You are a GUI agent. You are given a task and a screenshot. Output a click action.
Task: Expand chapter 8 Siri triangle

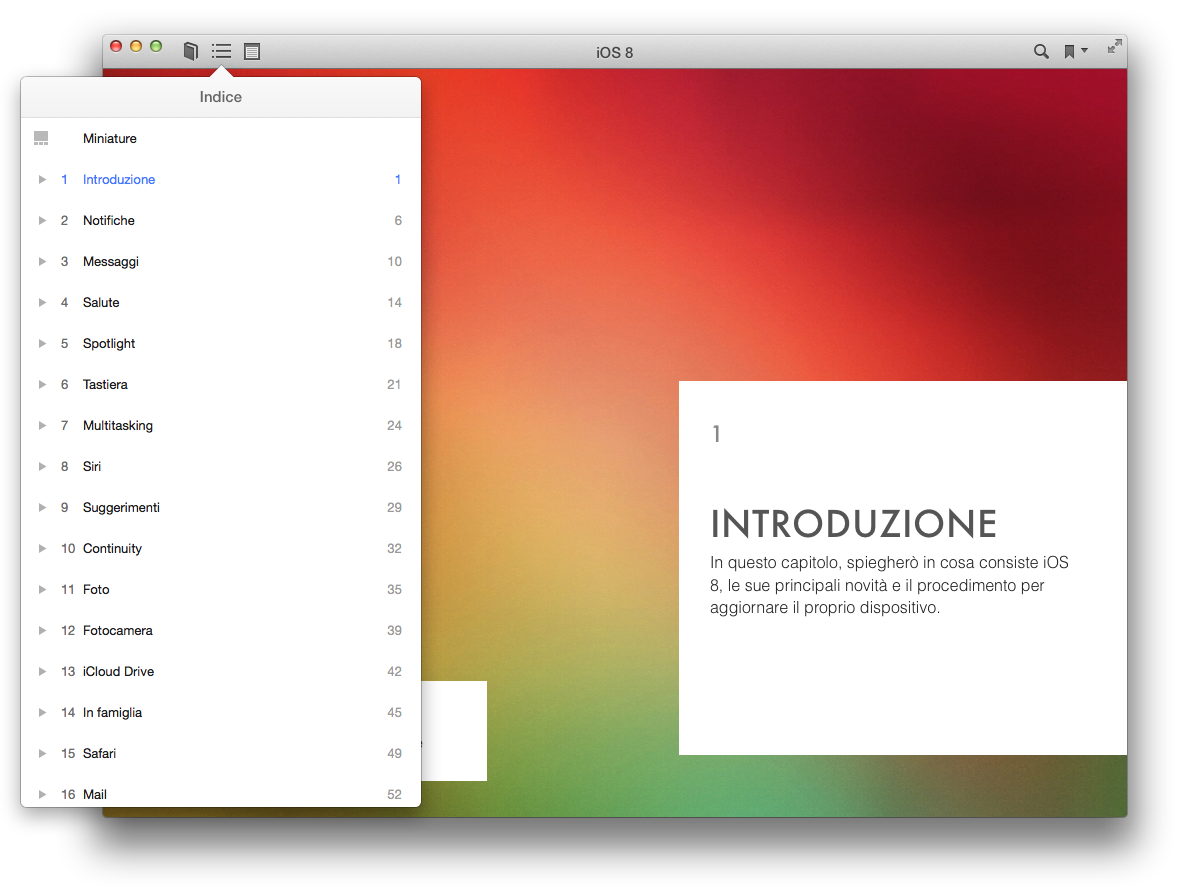[42, 466]
